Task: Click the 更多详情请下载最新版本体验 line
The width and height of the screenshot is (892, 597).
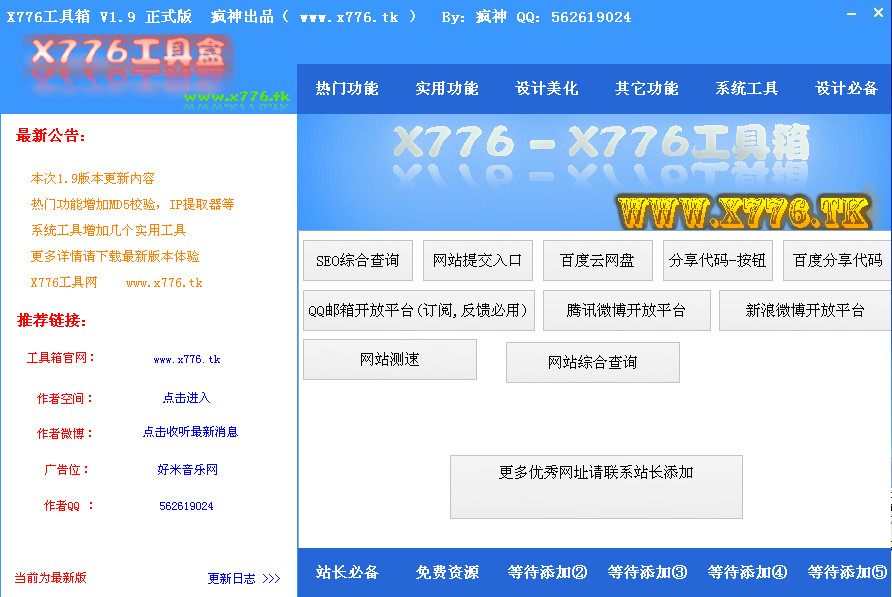Action: (115, 256)
